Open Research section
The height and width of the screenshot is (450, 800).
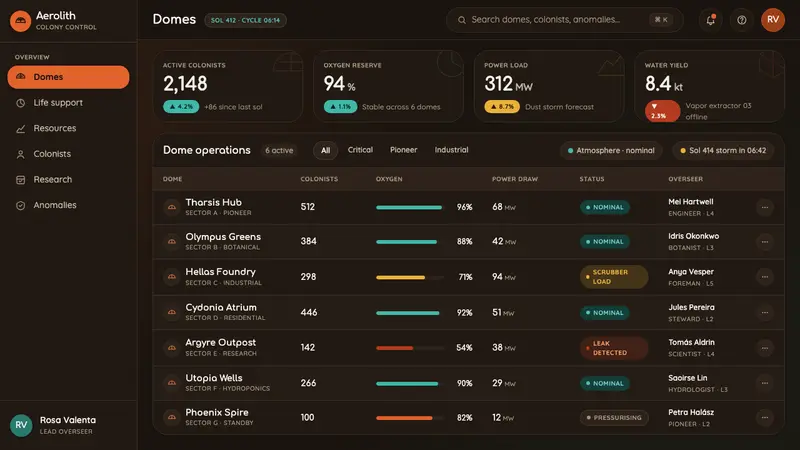click(68, 180)
